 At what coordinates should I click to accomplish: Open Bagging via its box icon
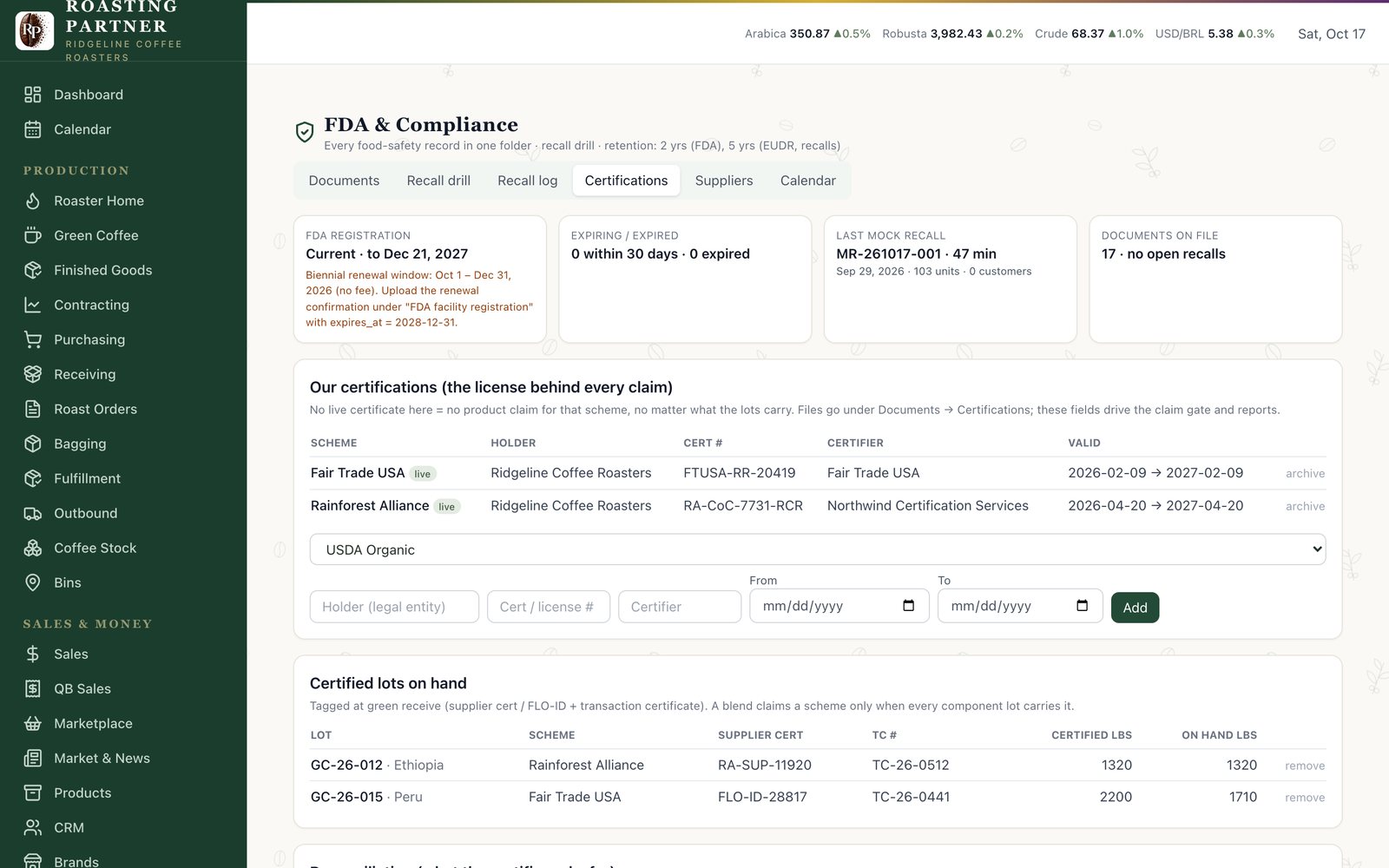click(33, 444)
